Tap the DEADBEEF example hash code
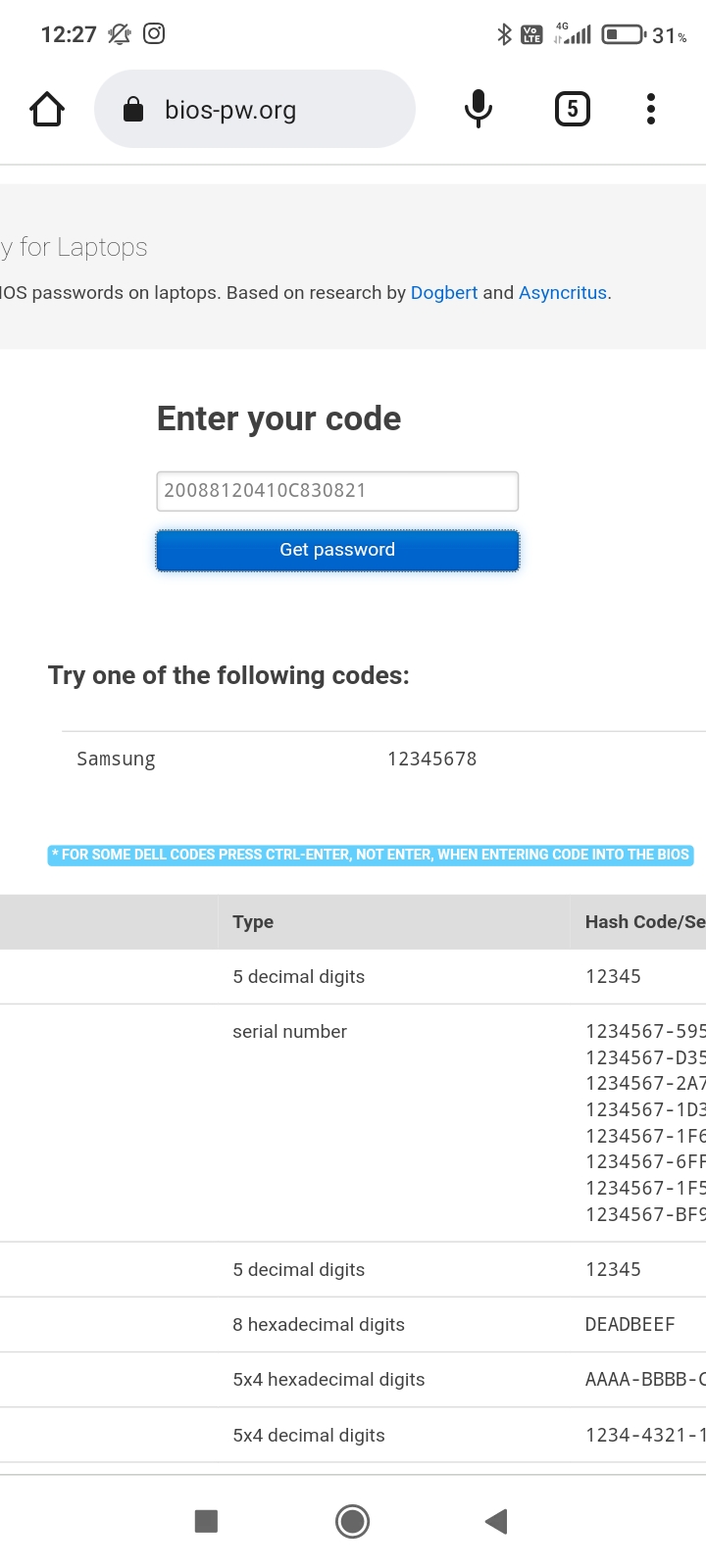706x1568 pixels. click(x=630, y=1325)
